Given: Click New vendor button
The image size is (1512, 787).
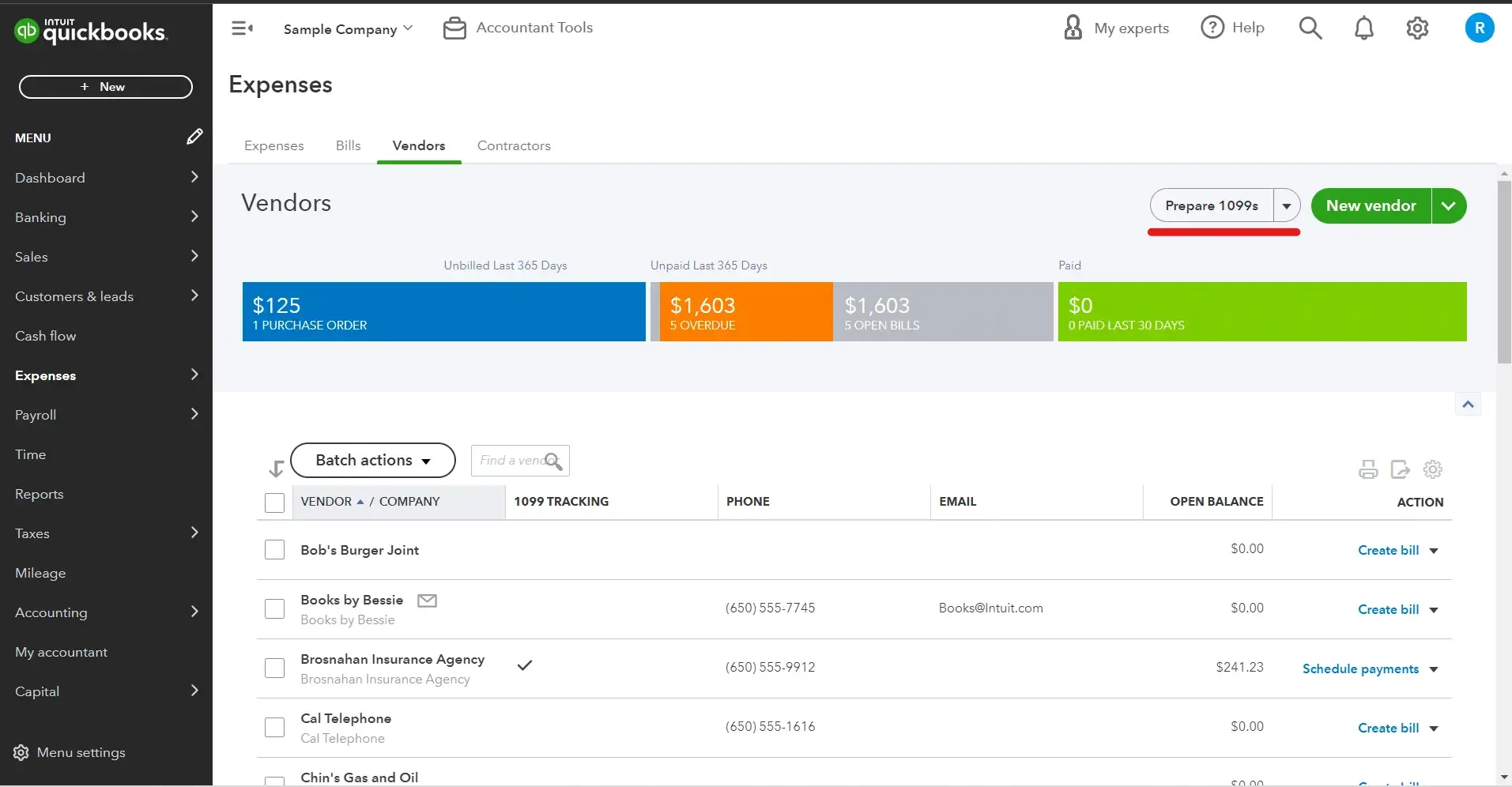Looking at the screenshot, I should [x=1371, y=205].
